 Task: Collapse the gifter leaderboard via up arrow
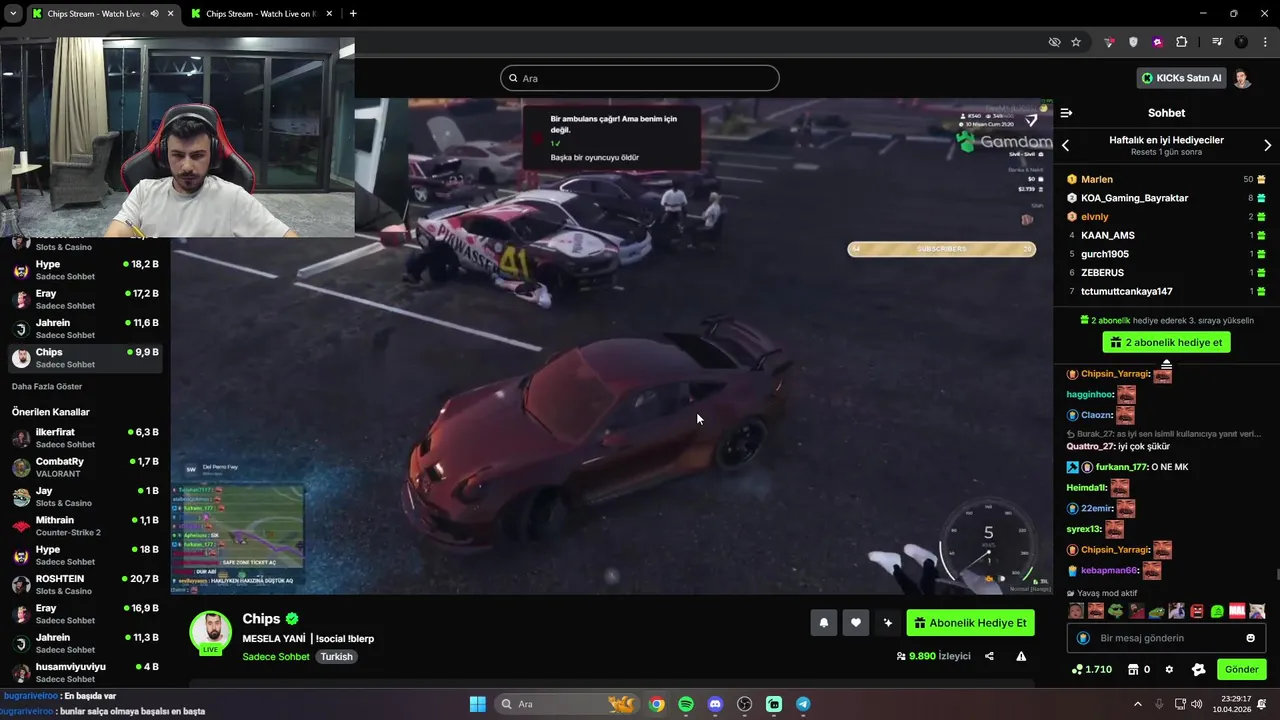pyautogui.click(x=1166, y=365)
